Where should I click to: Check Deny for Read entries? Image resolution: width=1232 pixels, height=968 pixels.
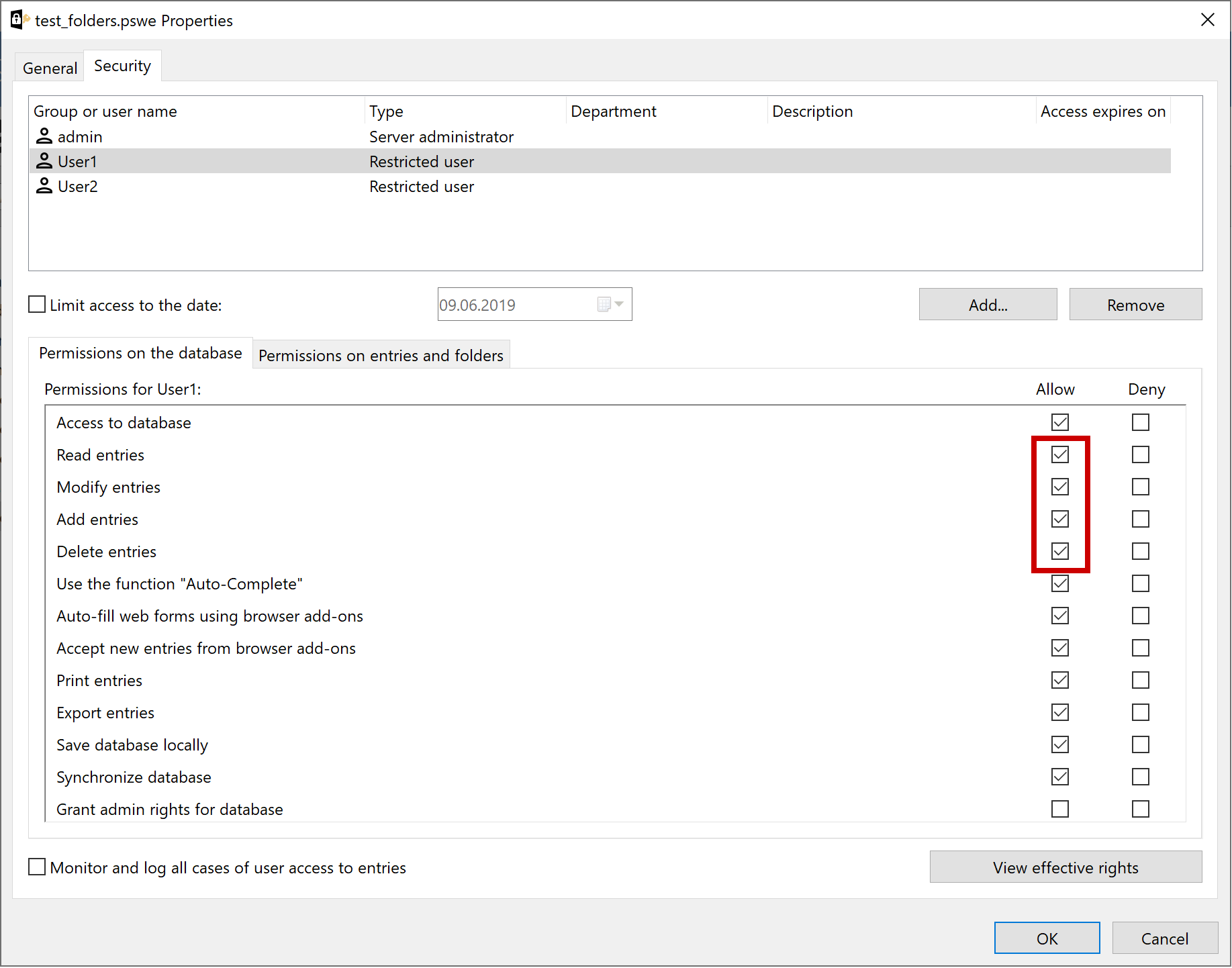tap(1141, 454)
